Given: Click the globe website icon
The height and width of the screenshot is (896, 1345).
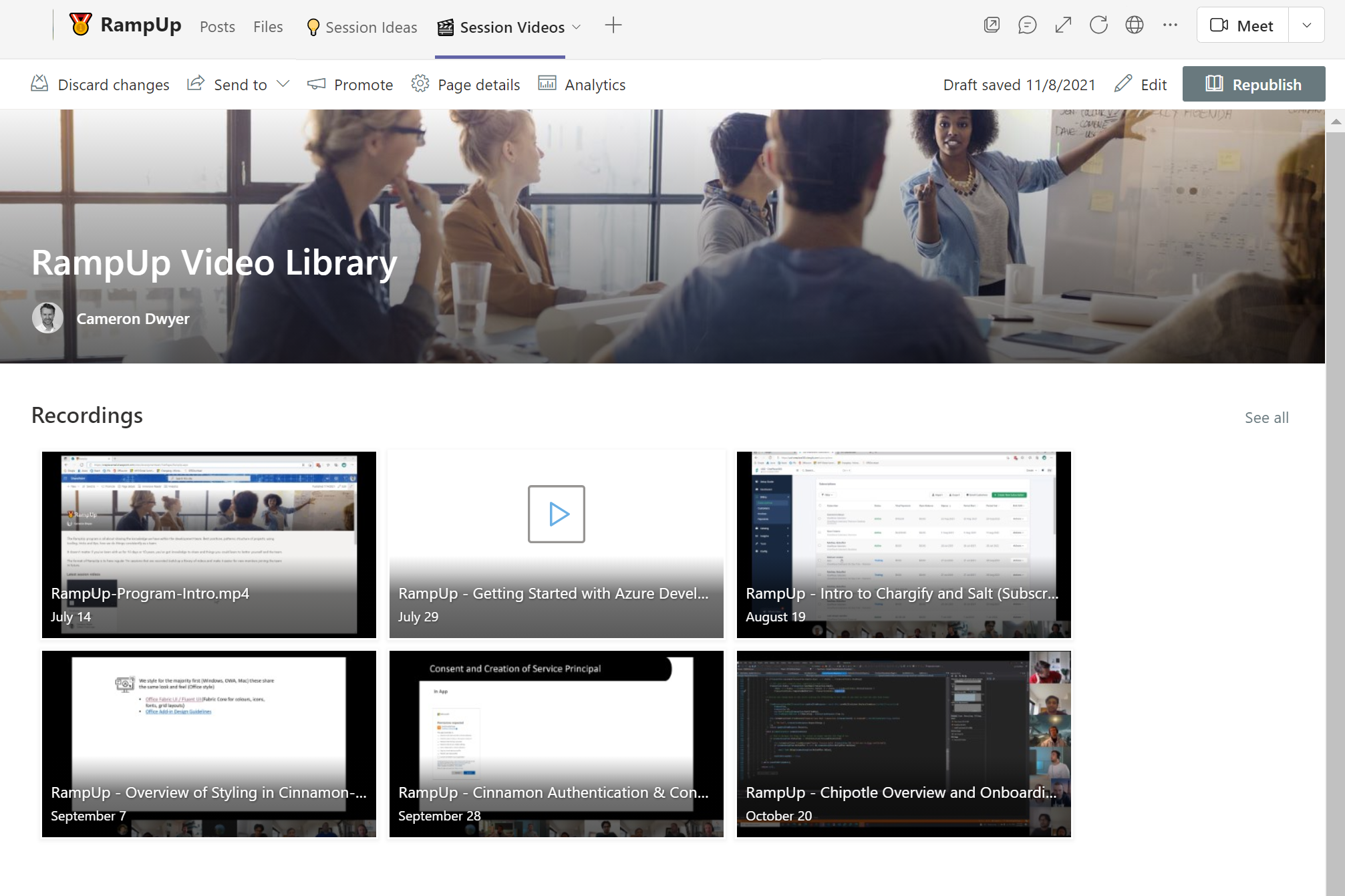Looking at the screenshot, I should (x=1134, y=25).
